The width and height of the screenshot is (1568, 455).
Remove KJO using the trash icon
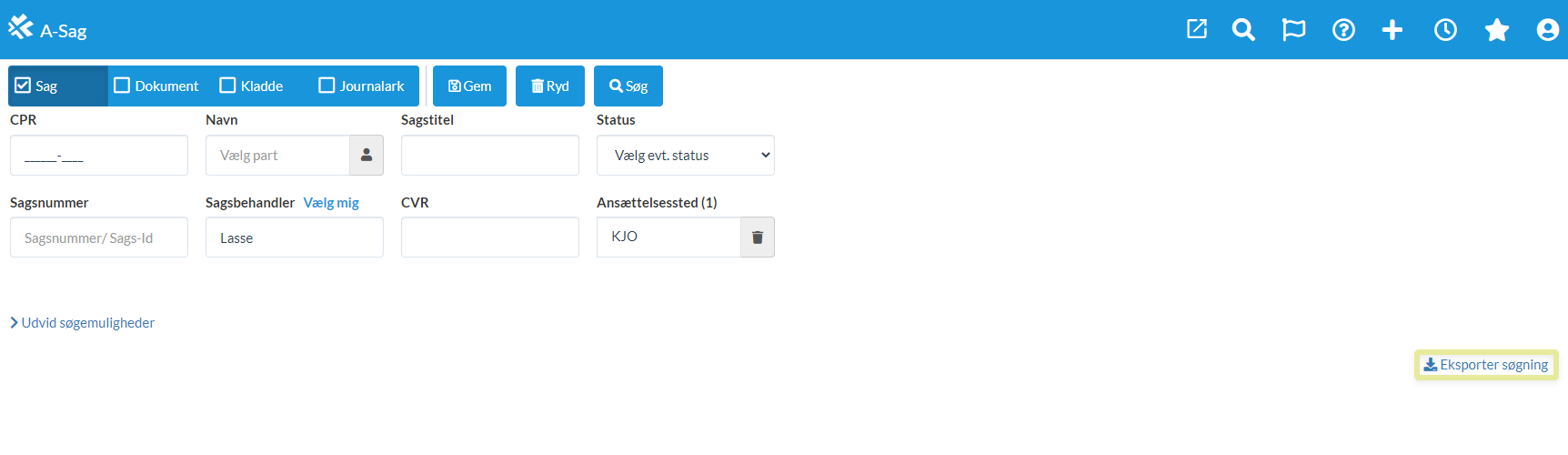click(x=757, y=238)
